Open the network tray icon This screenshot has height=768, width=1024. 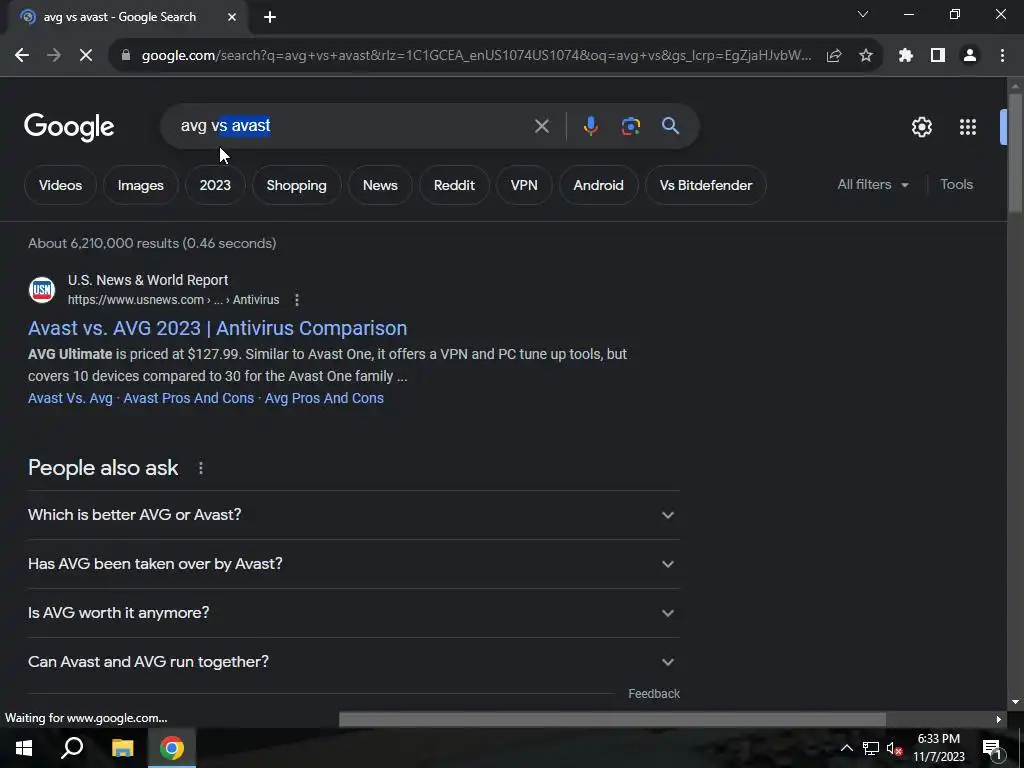click(871, 748)
